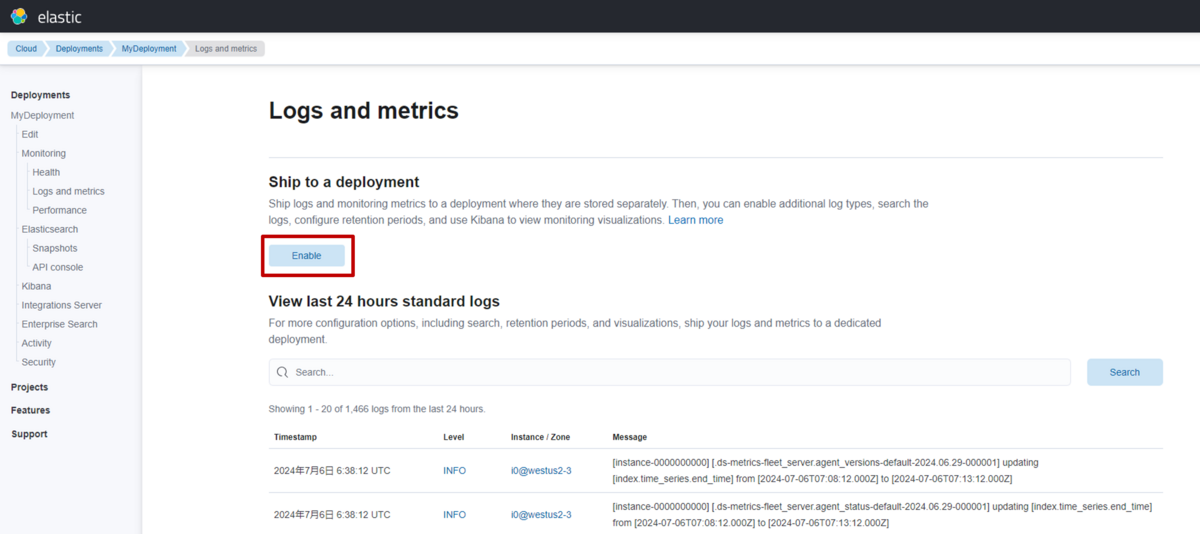Focus the log Search input field
Viewport: 1200px width, 534px height.
tap(670, 372)
